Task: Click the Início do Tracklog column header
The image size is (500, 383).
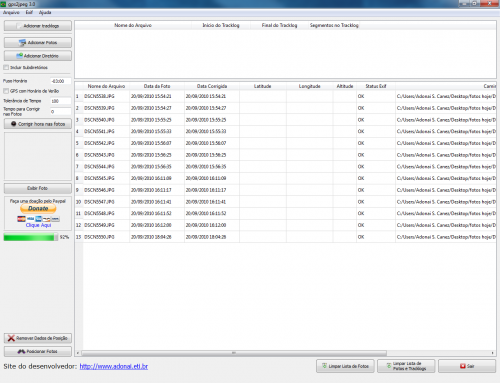Action: (x=221, y=25)
